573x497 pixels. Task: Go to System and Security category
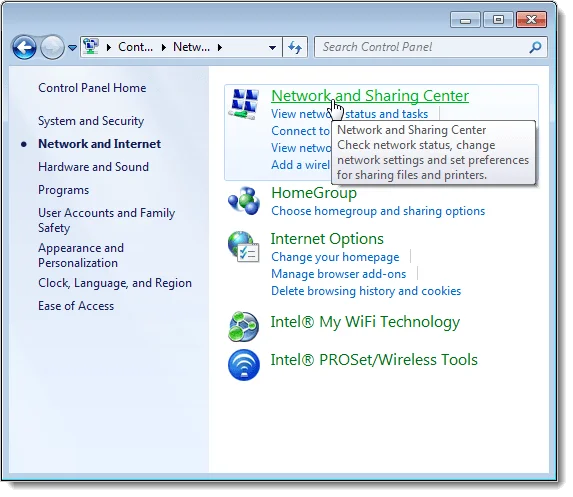(91, 121)
